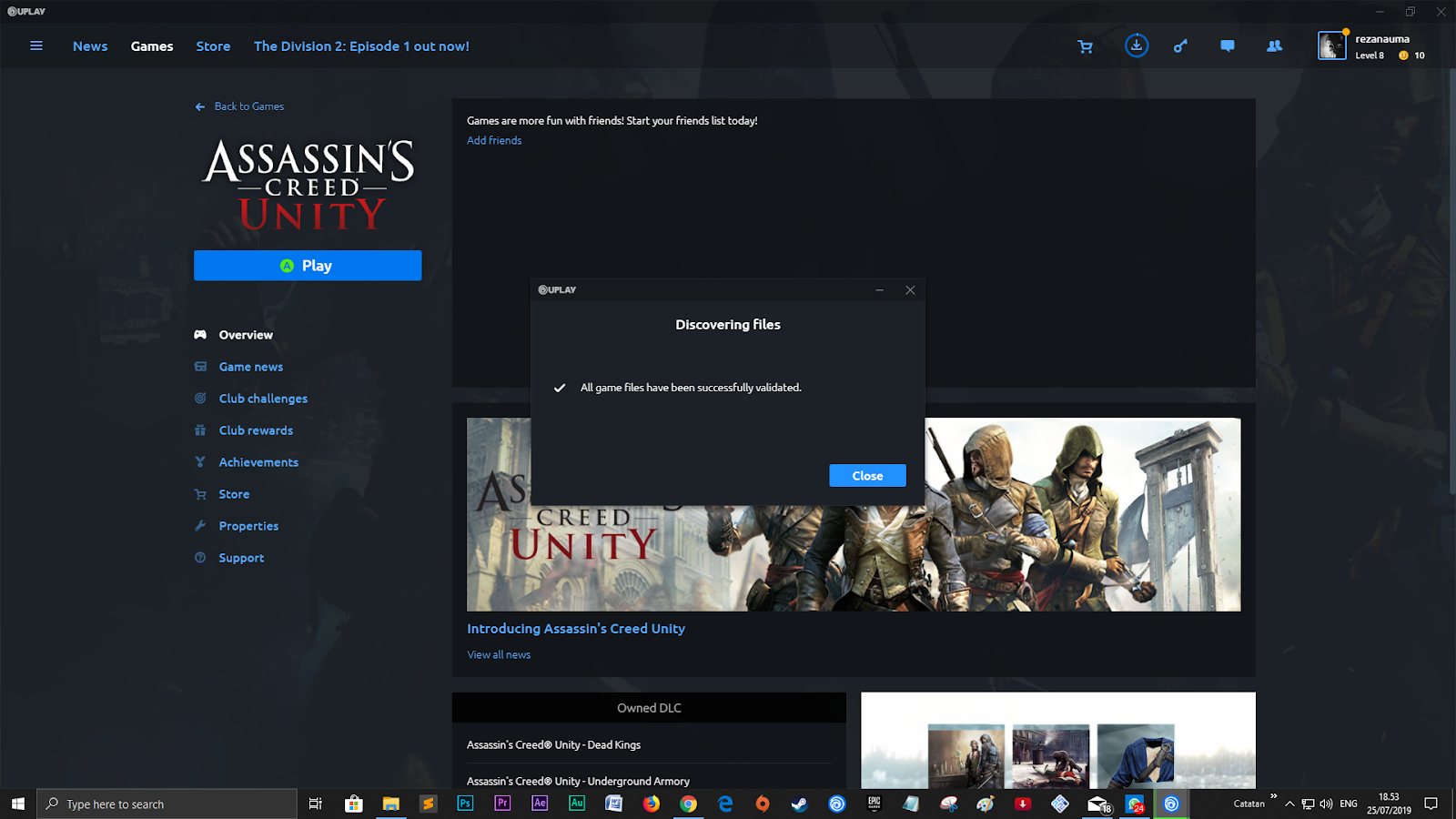Click the Close button in dialog
The image size is (1456, 819).
point(867,476)
